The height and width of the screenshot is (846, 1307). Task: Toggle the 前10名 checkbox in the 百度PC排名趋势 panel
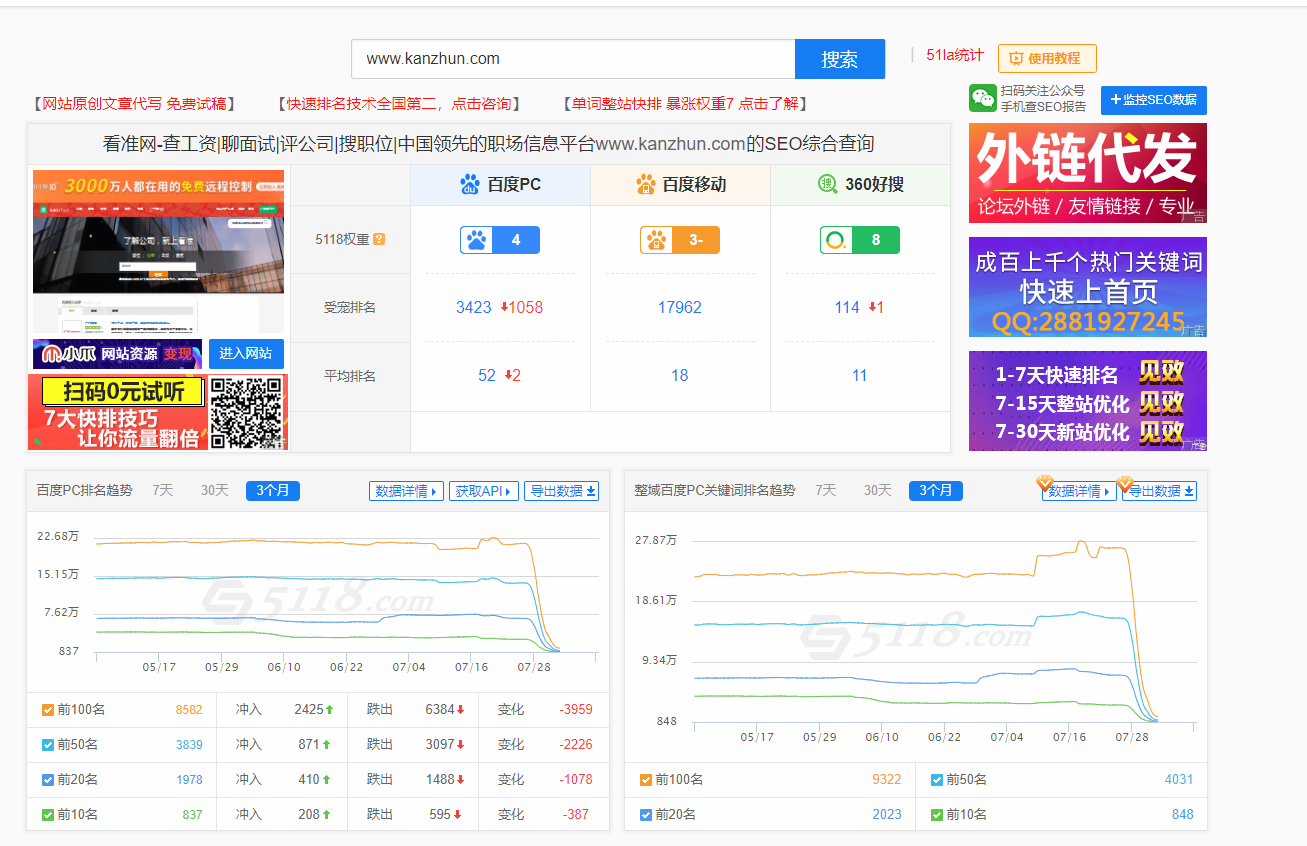[48, 815]
